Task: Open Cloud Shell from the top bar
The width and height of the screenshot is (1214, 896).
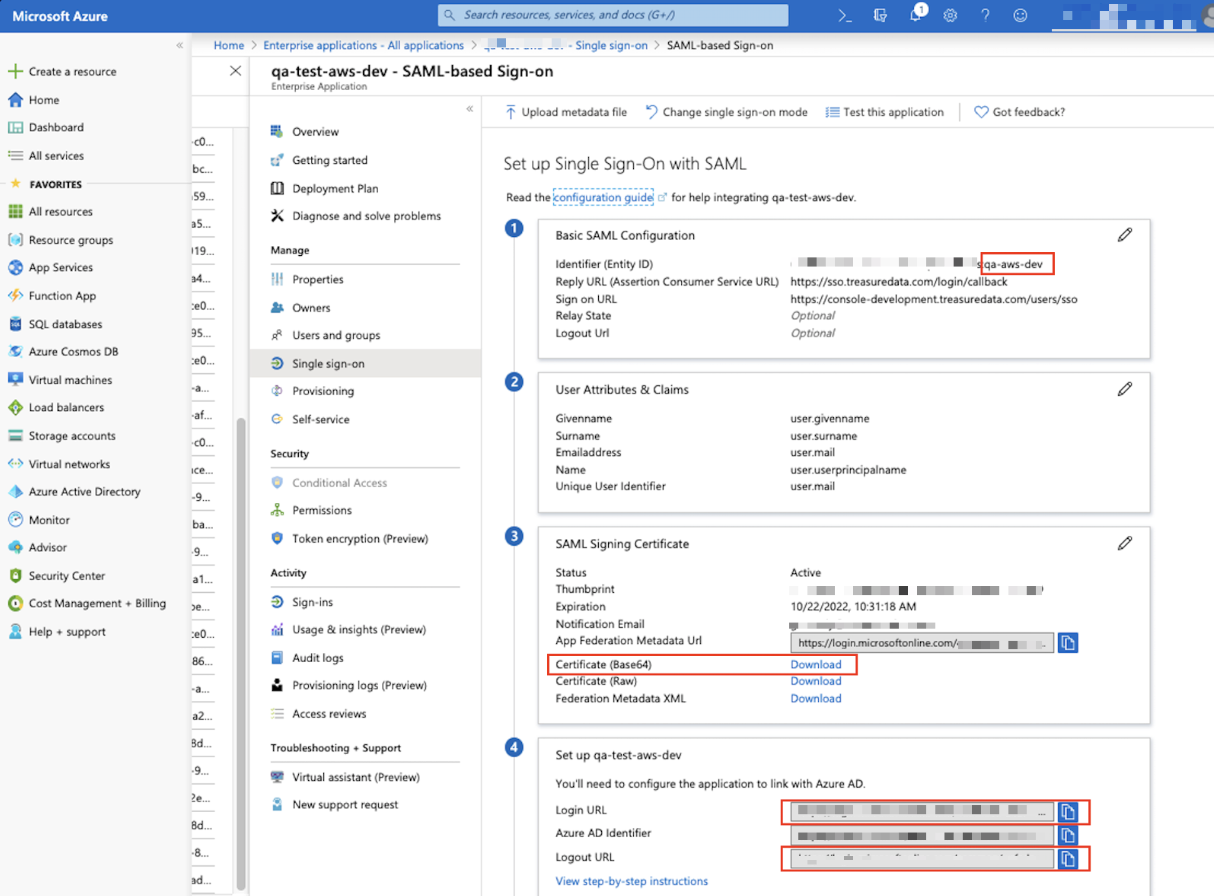Action: 845,16
